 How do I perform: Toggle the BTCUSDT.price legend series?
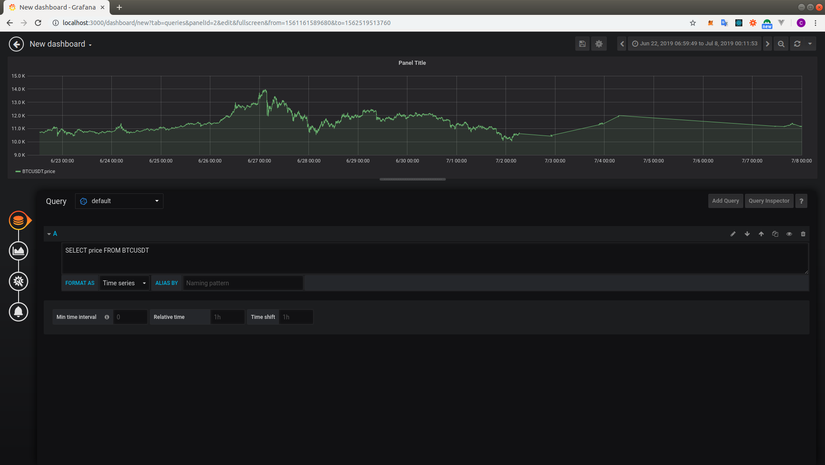(36, 171)
